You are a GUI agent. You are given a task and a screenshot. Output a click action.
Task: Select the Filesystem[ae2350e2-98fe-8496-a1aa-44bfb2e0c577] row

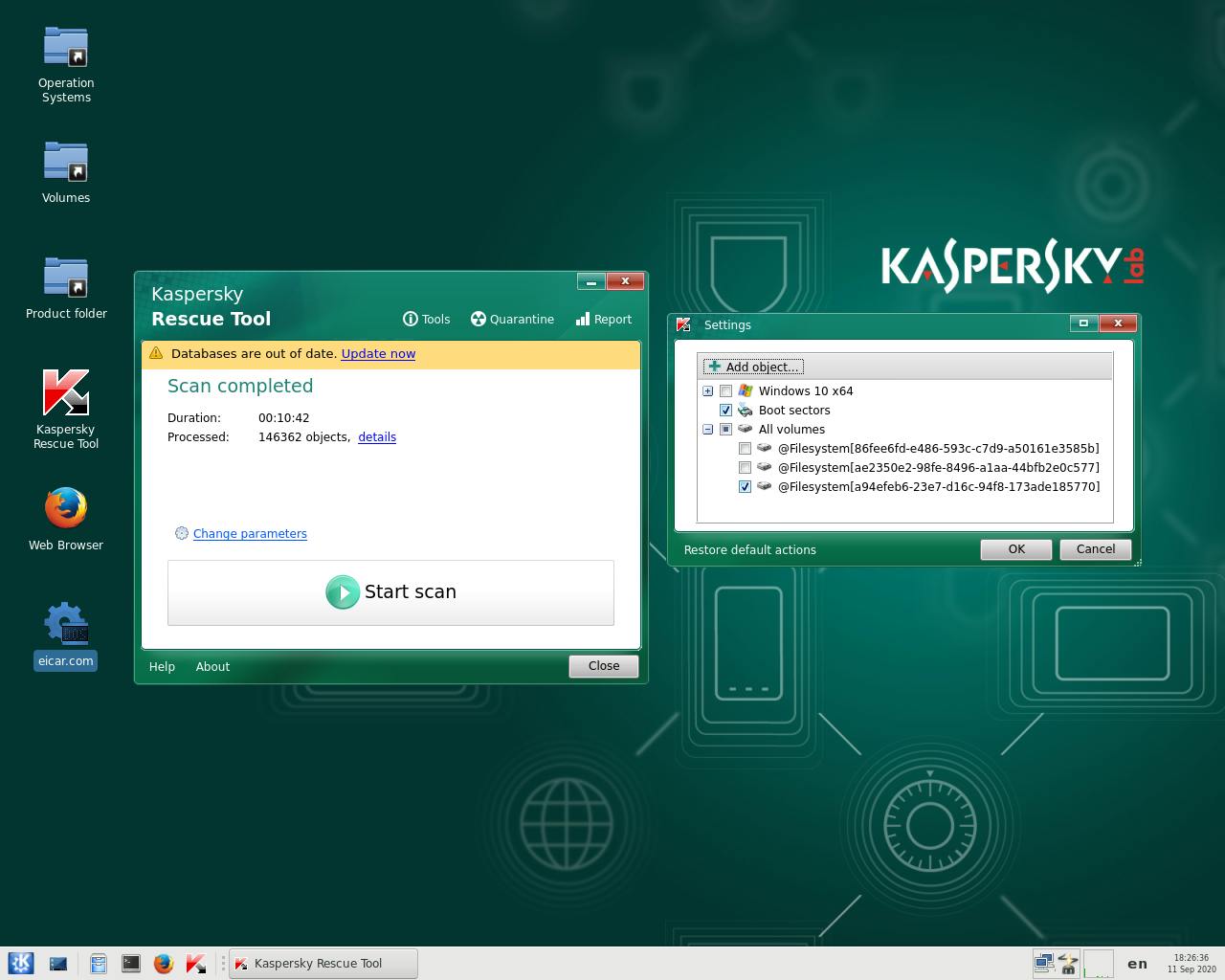pyautogui.click(x=938, y=467)
